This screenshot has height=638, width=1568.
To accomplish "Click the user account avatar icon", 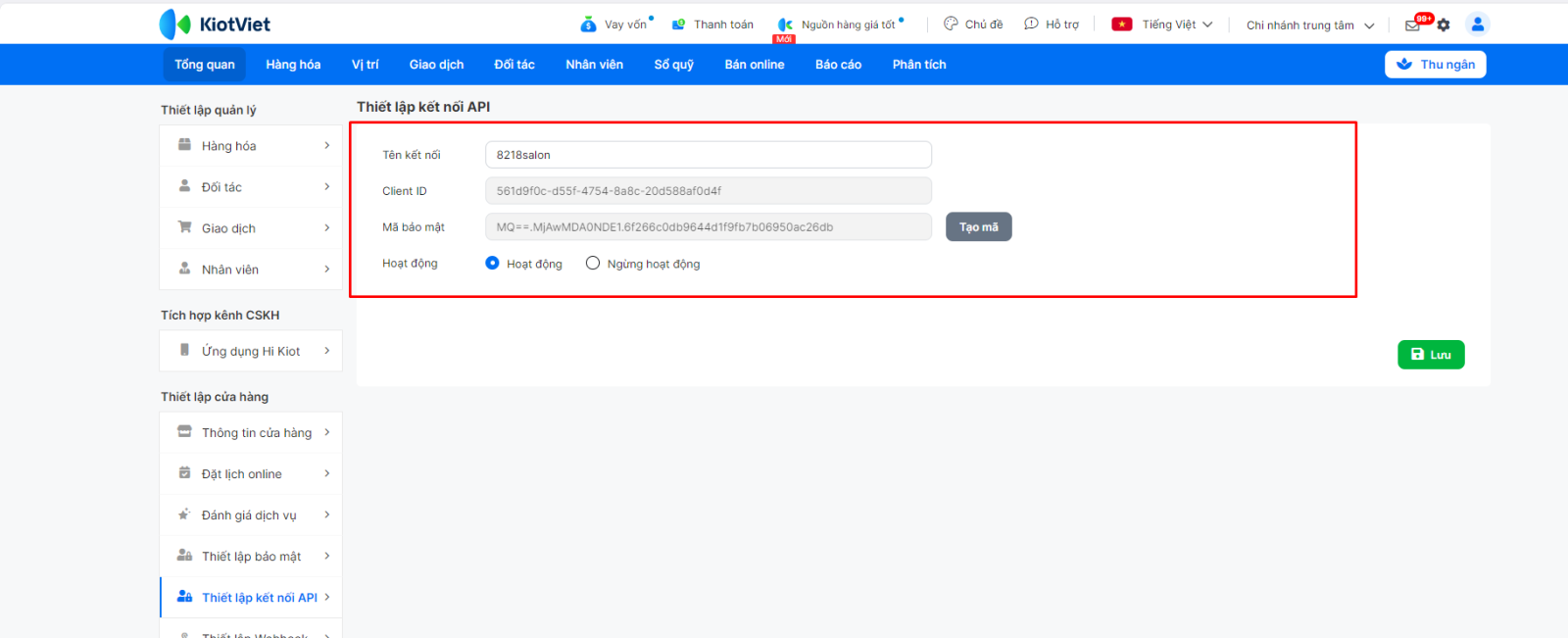I will pyautogui.click(x=1477, y=25).
